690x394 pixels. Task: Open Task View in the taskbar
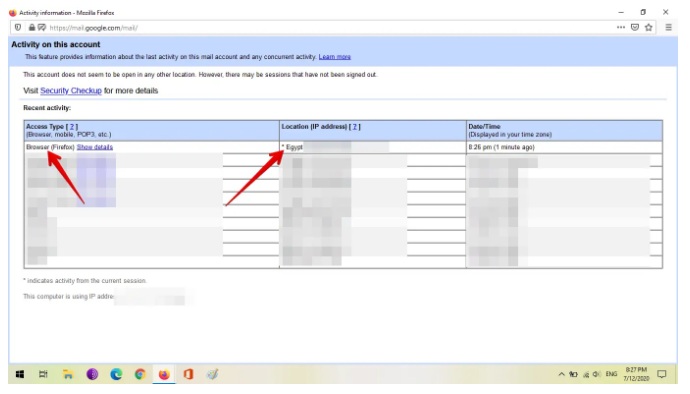43,374
